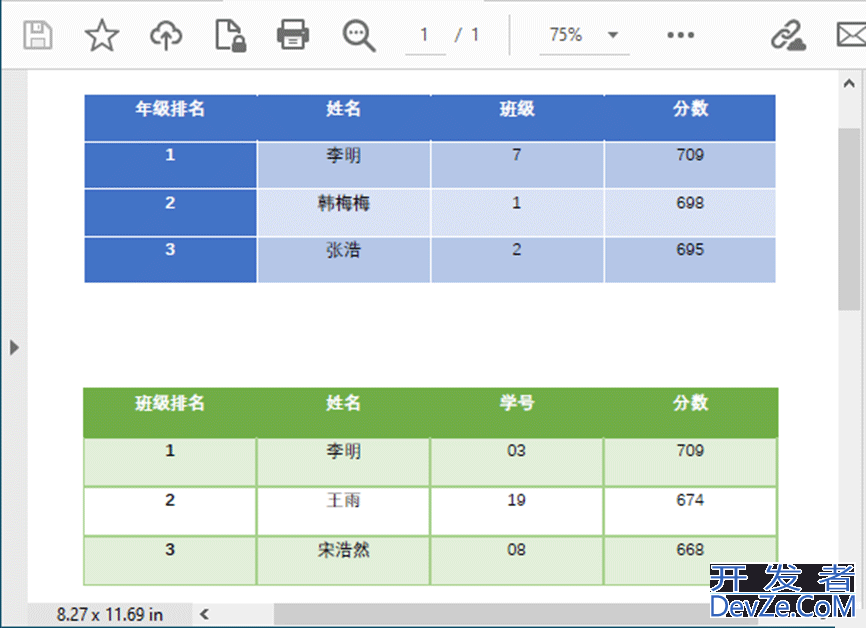Send the file by email envelope icon
The width and height of the screenshot is (866, 628).
851,35
